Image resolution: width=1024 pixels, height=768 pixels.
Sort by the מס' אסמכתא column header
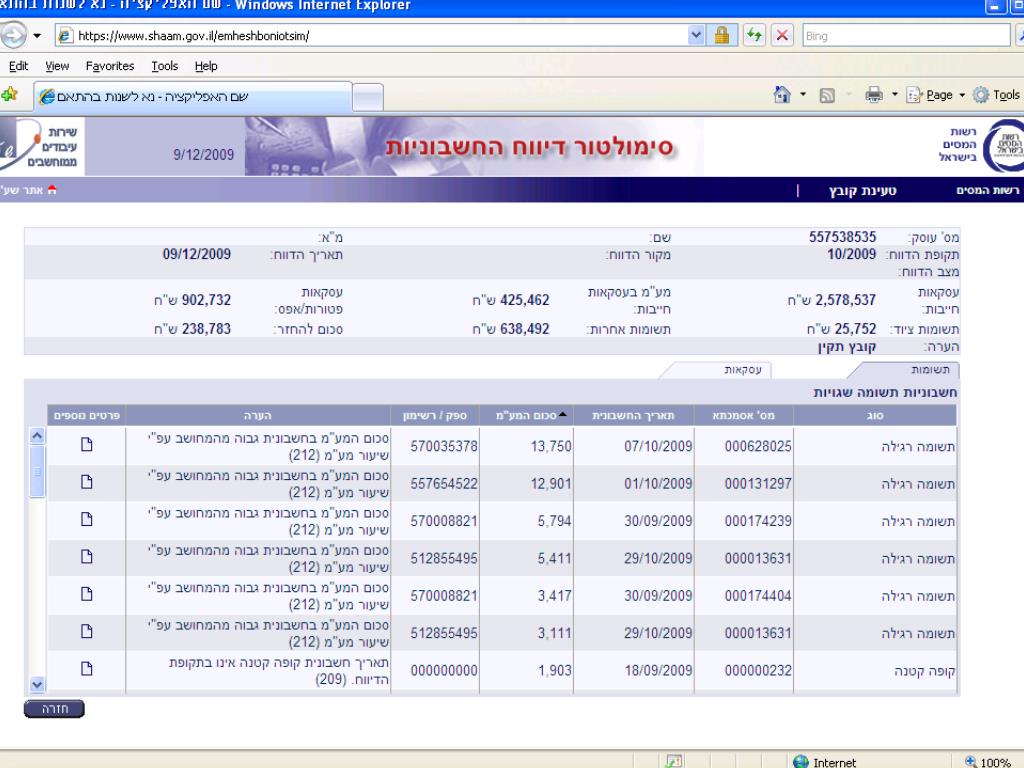pyautogui.click(x=743, y=415)
